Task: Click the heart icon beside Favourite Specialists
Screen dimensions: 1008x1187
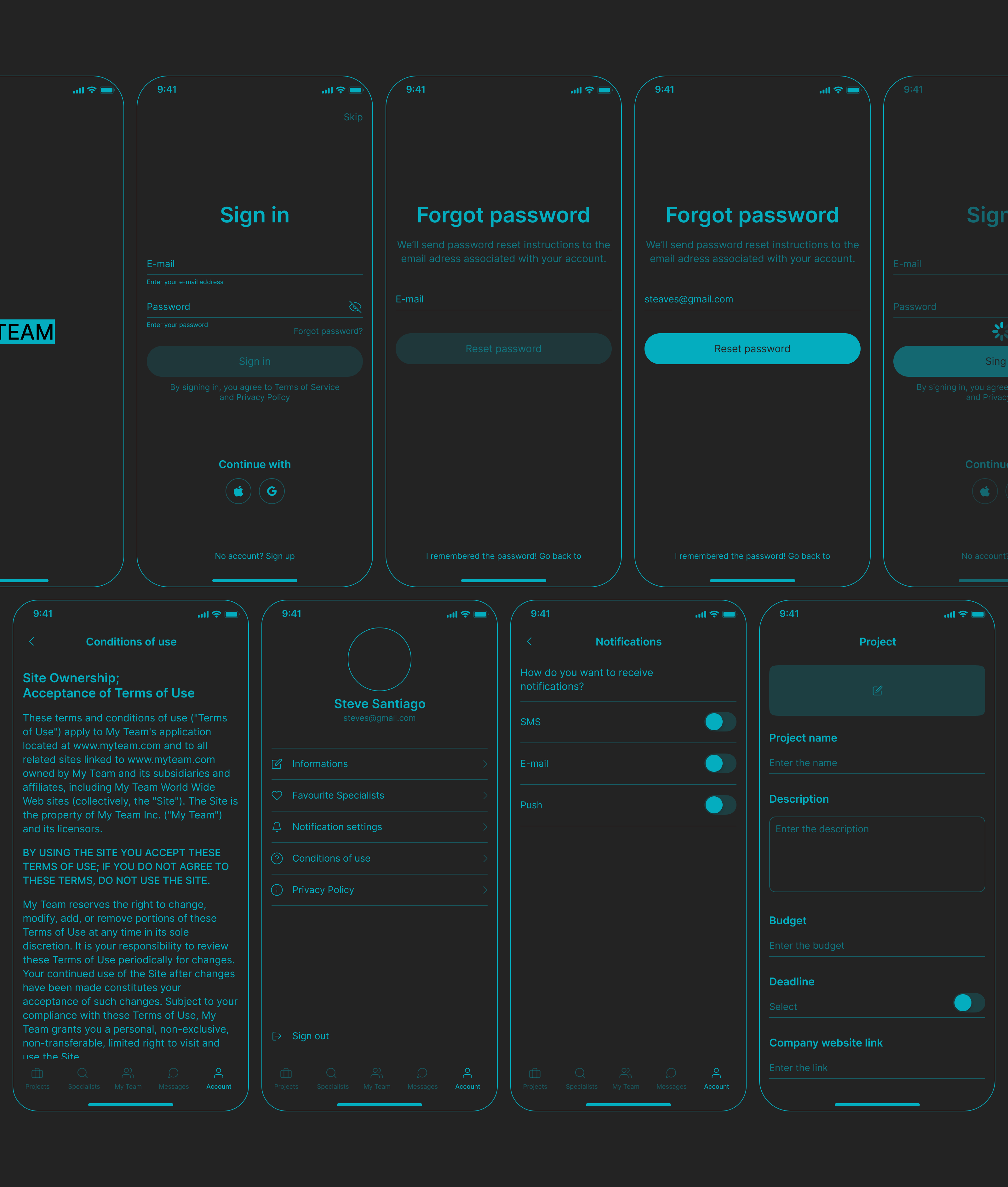Action: [277, 795]
